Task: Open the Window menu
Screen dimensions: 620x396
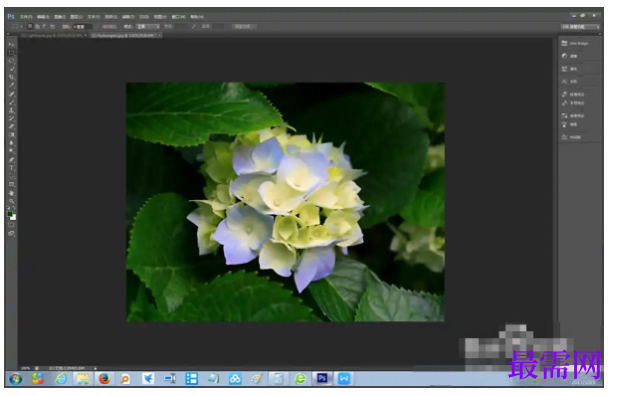Action: point(179,17)
